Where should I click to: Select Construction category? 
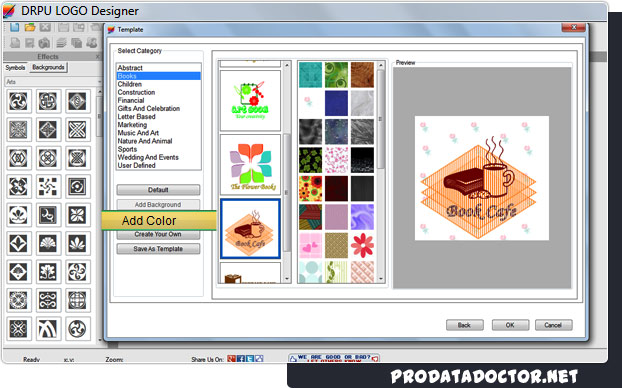158,92
